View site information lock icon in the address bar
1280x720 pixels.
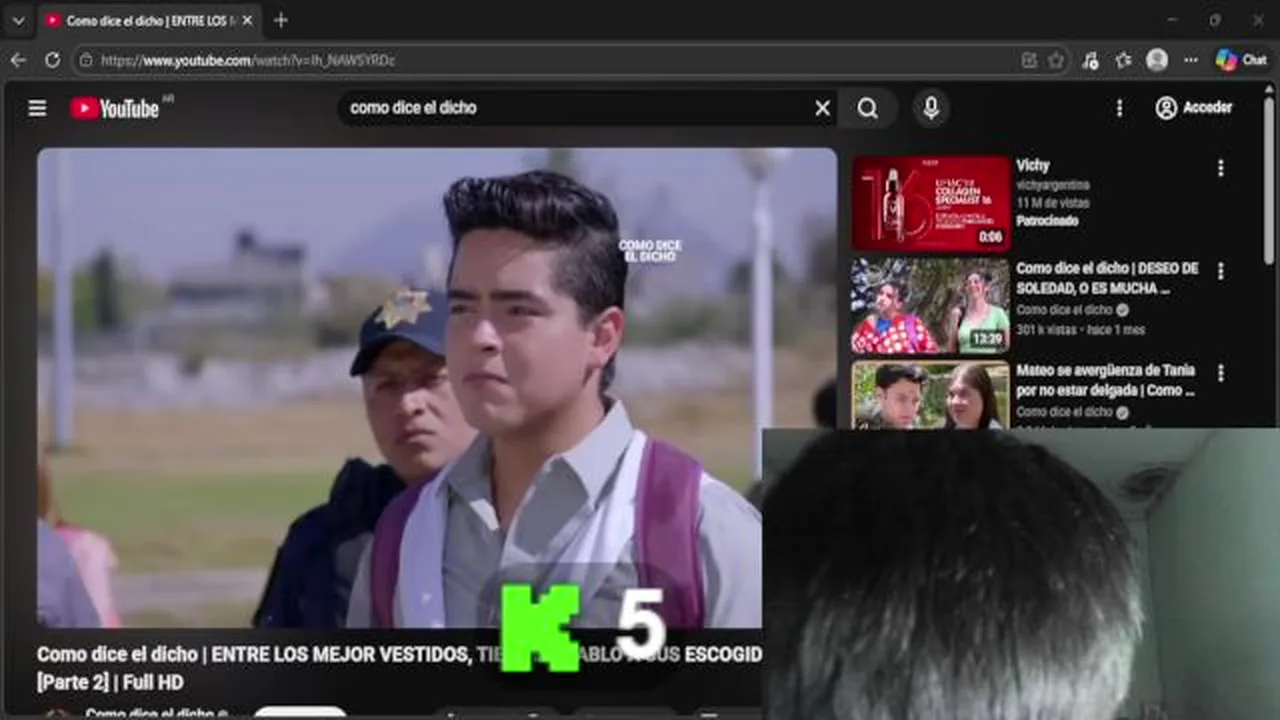(x=86, y=60)
